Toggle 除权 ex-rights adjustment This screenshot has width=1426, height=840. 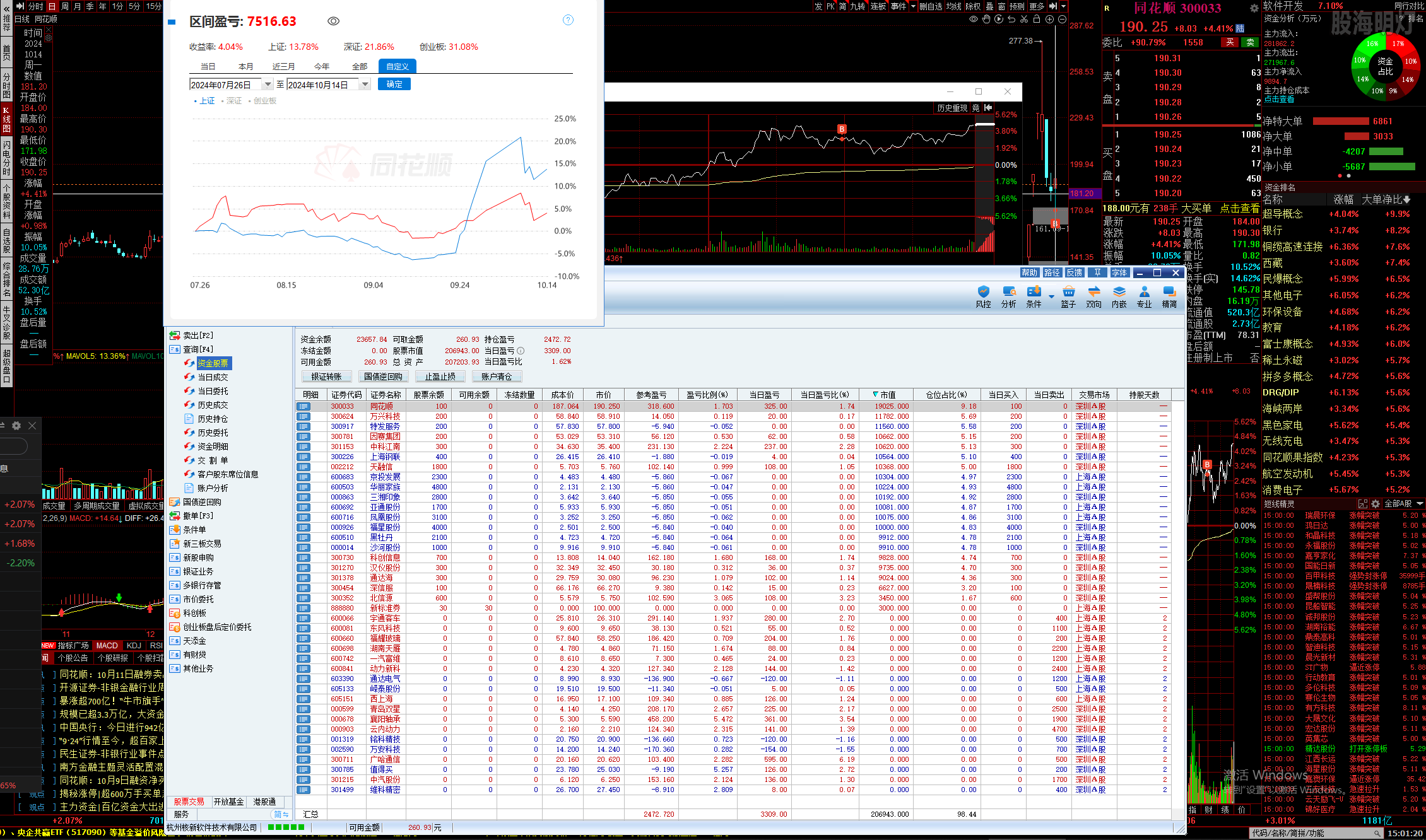tap(973, 6)
